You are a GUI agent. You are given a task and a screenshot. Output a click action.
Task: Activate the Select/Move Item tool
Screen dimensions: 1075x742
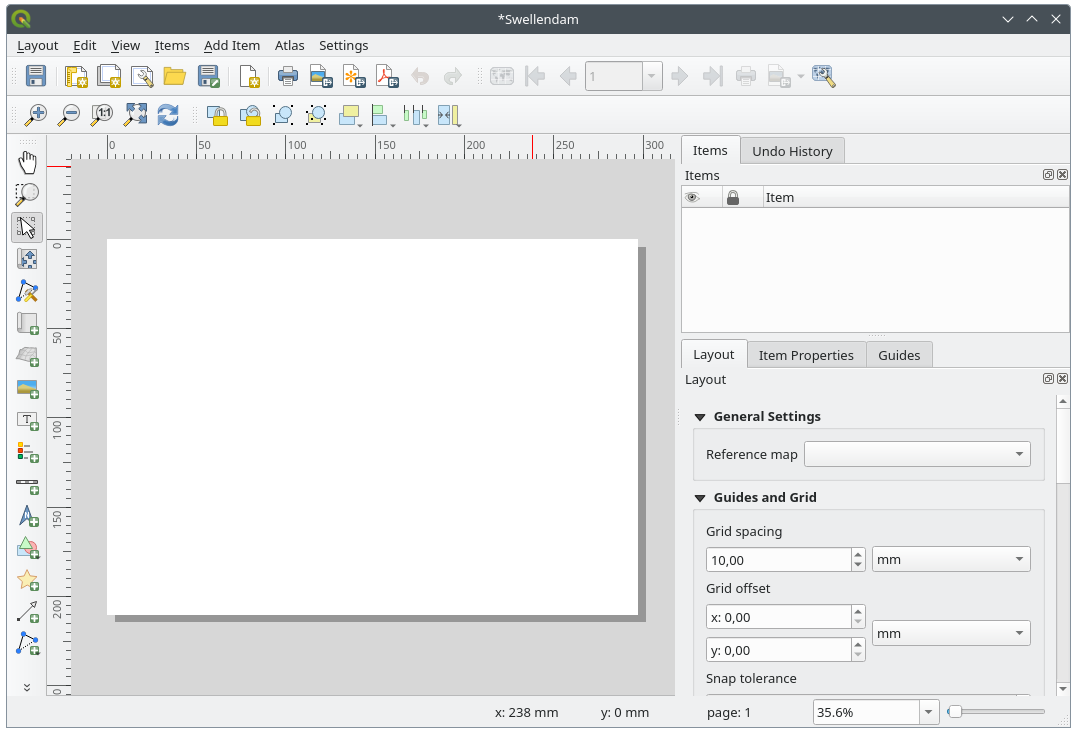(x=27, y=227)
